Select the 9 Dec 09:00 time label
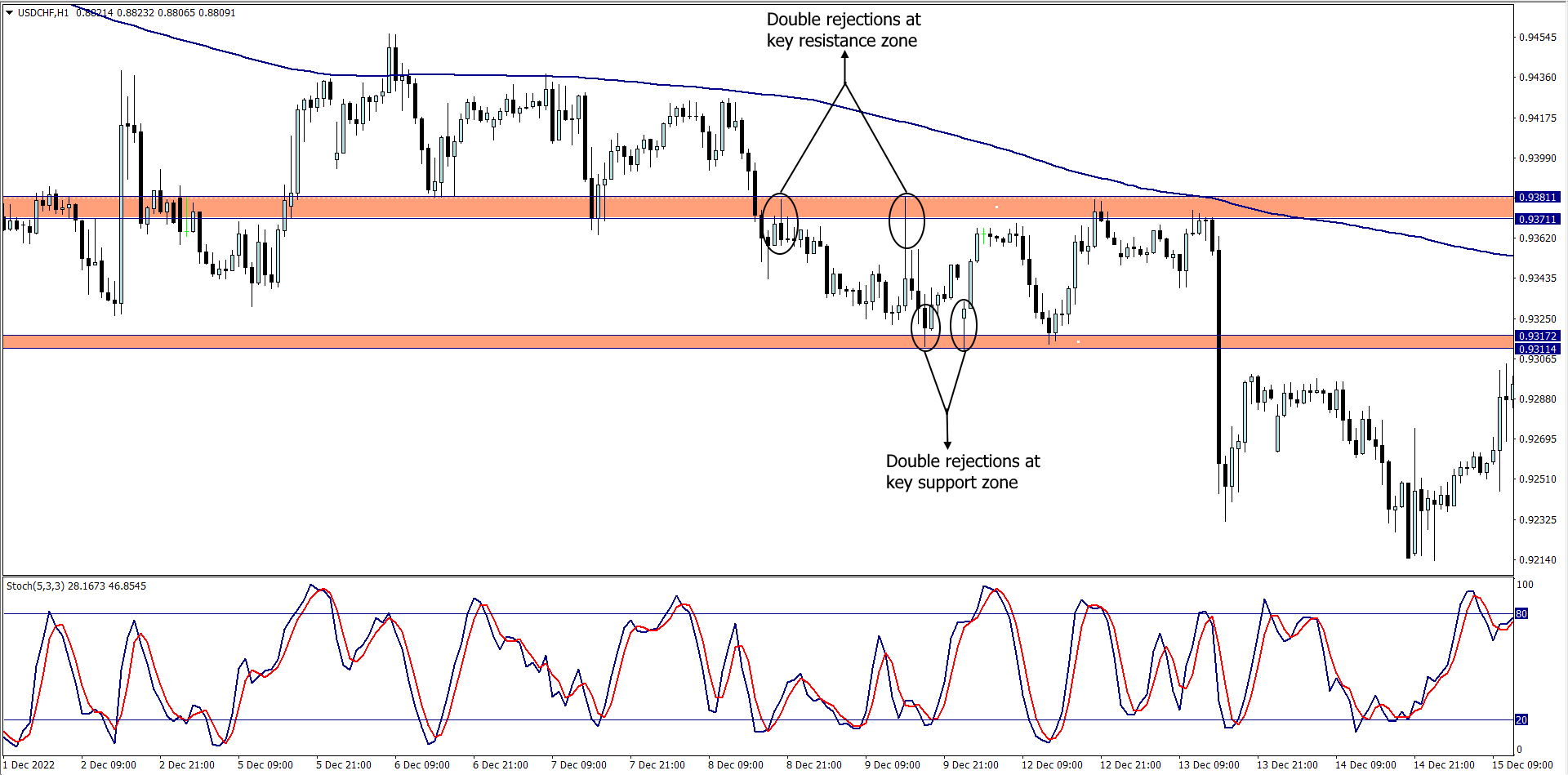The width and height of the screenshot is (1568, 775). coord(893,765)
